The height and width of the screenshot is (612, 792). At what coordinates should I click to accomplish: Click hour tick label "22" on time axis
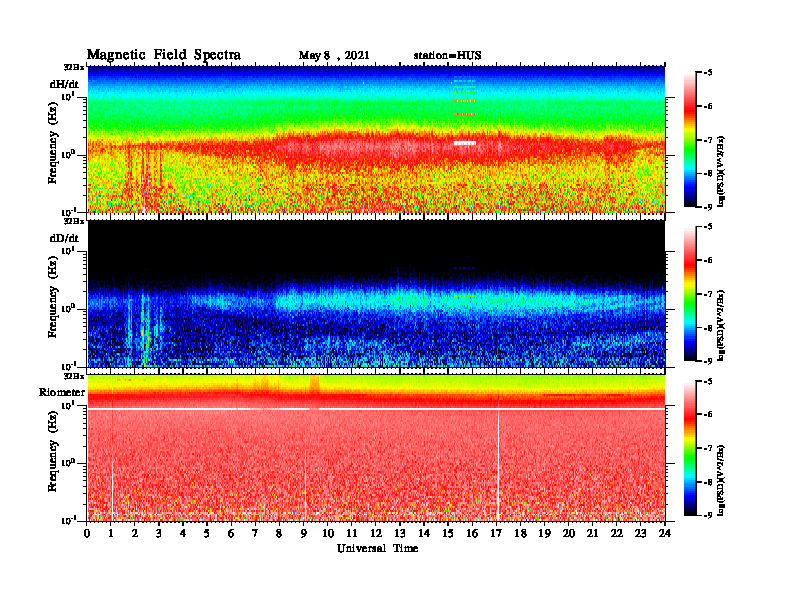tap(616, 534)
